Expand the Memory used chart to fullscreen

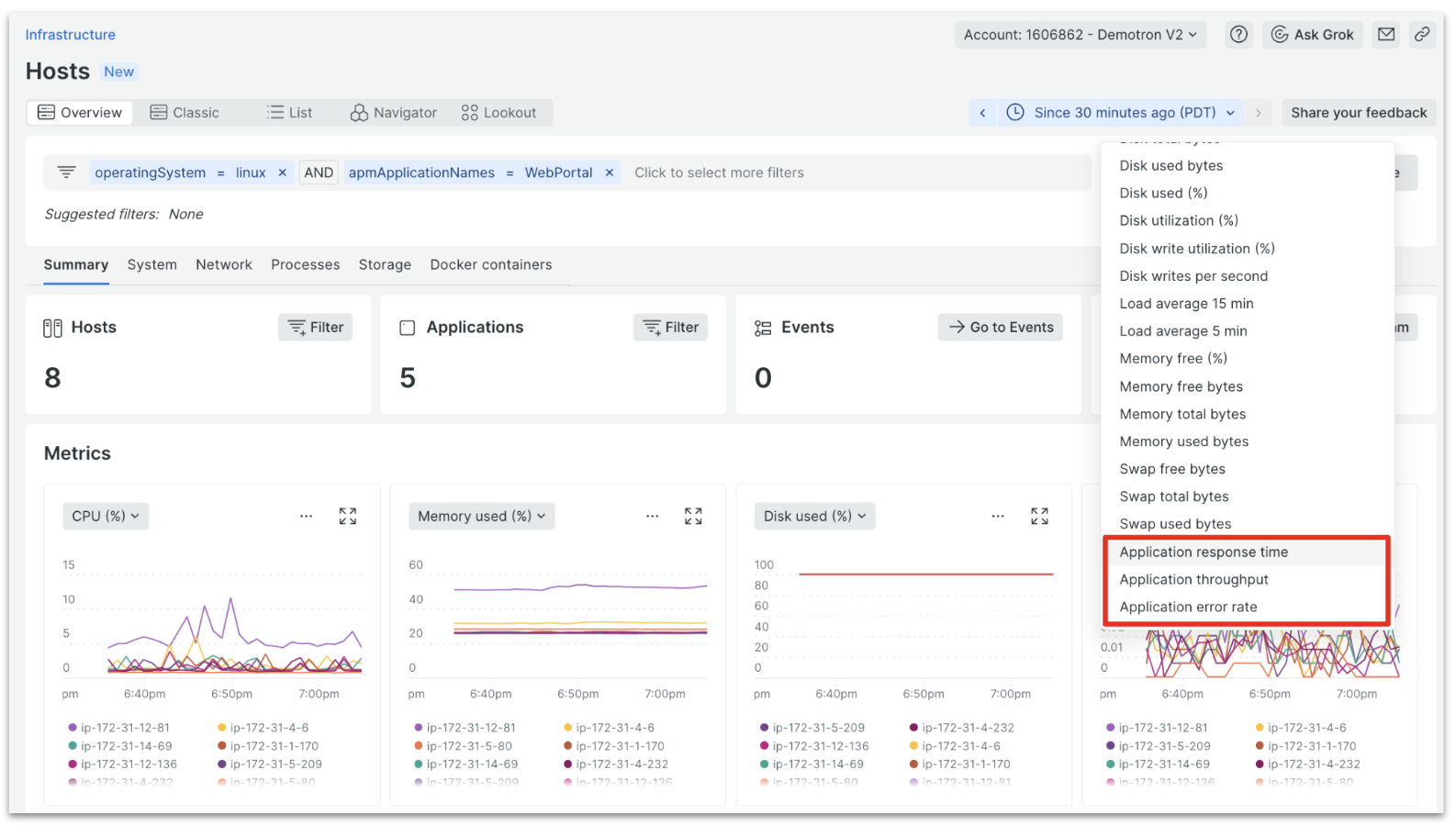click(694, 517)
